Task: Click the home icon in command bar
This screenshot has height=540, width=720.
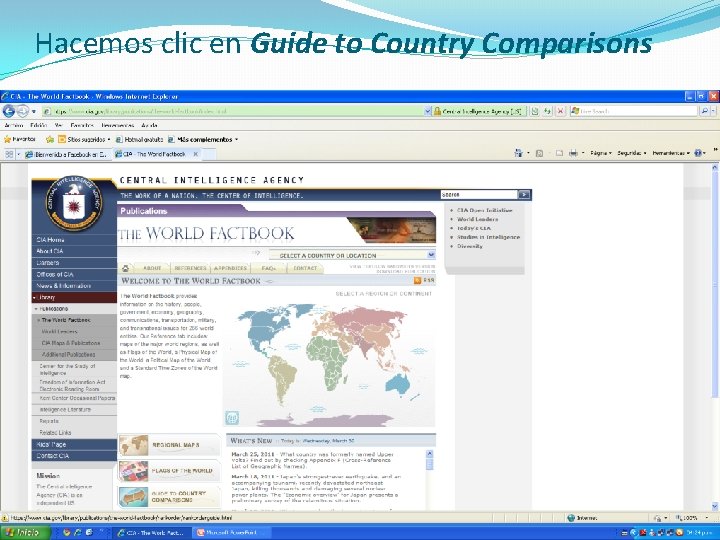Action: tap(518, 153)
